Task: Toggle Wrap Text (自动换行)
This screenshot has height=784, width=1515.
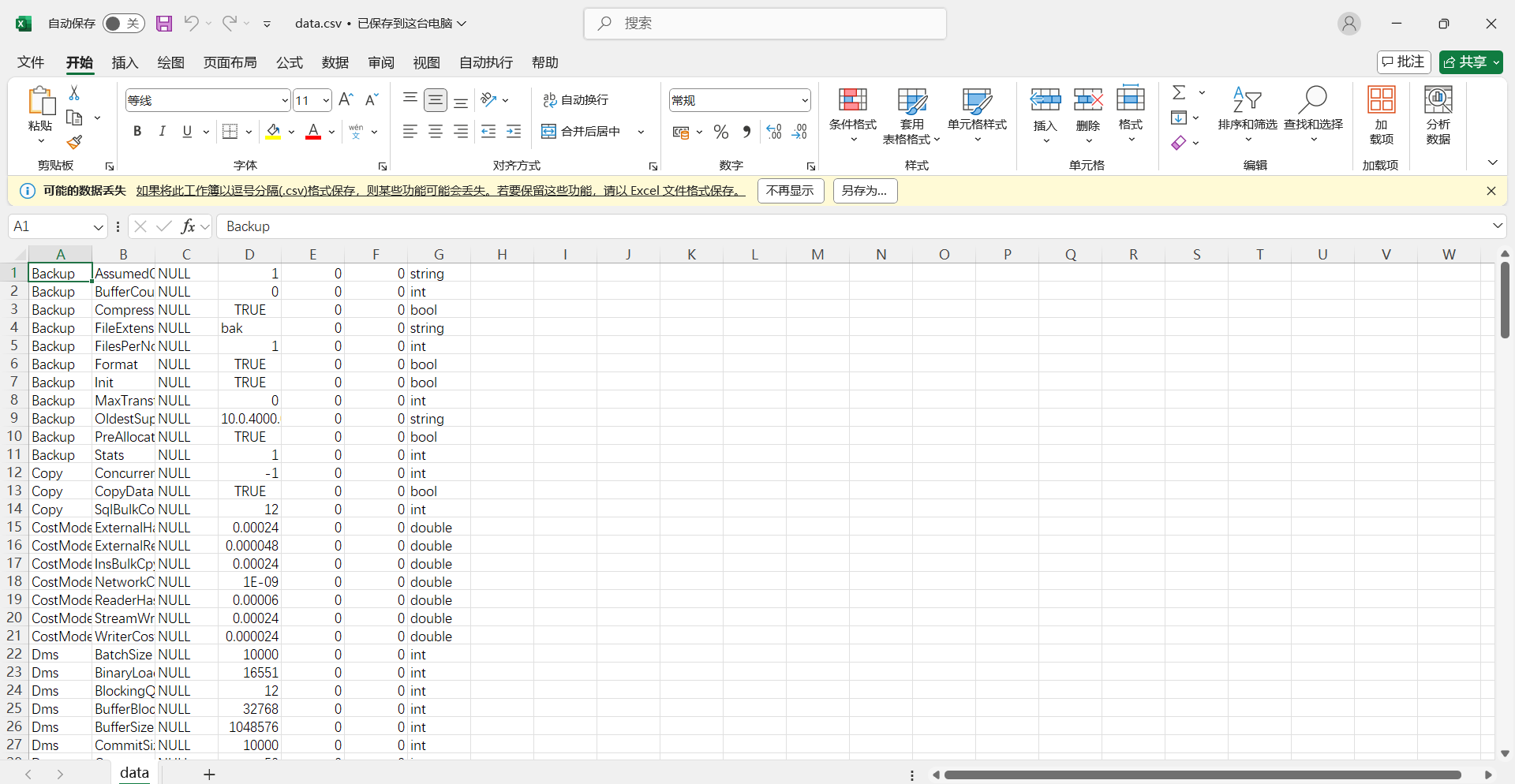Action: click(575, 99)
